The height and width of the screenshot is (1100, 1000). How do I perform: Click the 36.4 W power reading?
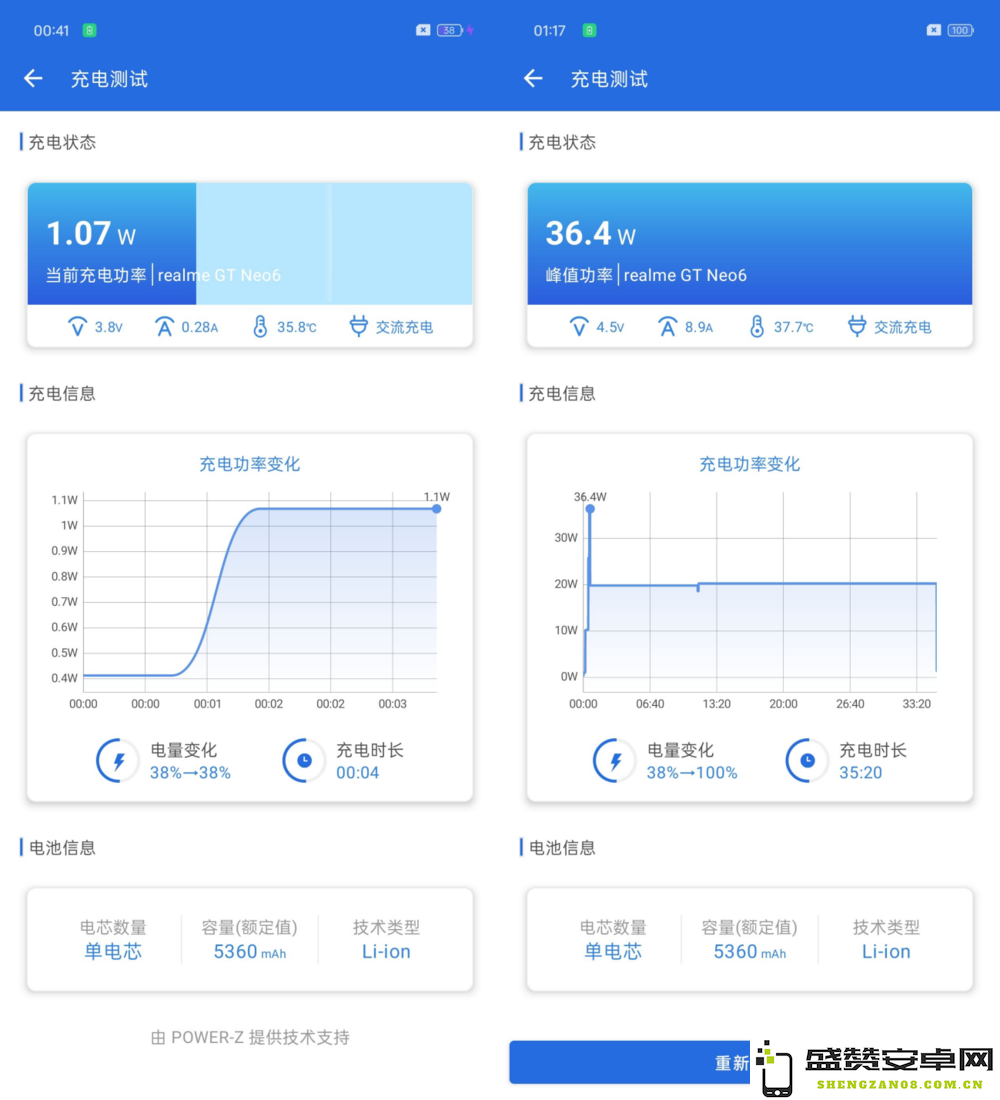(x=591, y=234)
